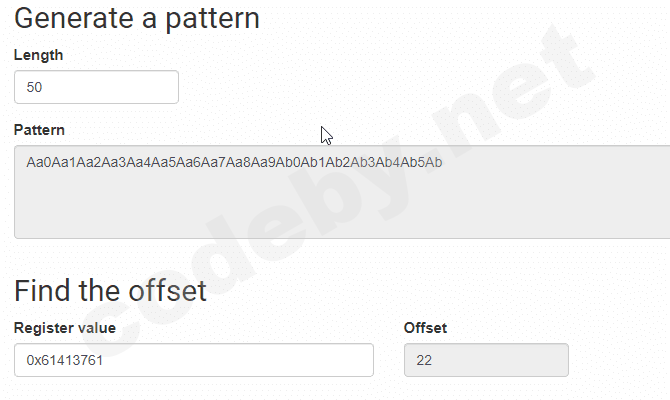Click the Length input field
This screenshot has width=670, height=400.
pos(96,87)
